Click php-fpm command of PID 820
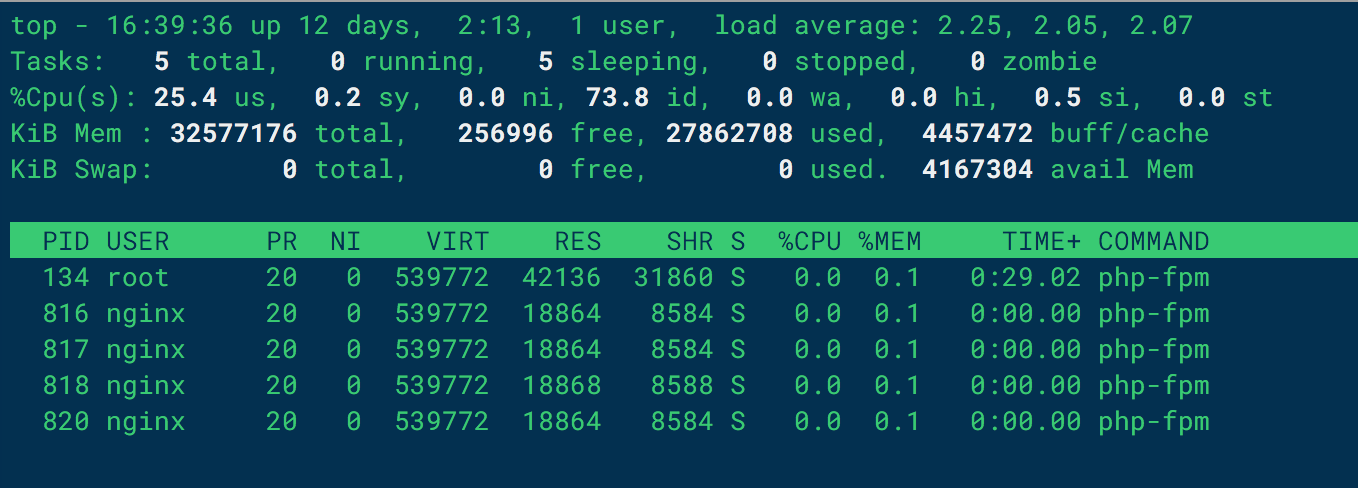Screen dimensions: 1358x488 coord(1154,421)
